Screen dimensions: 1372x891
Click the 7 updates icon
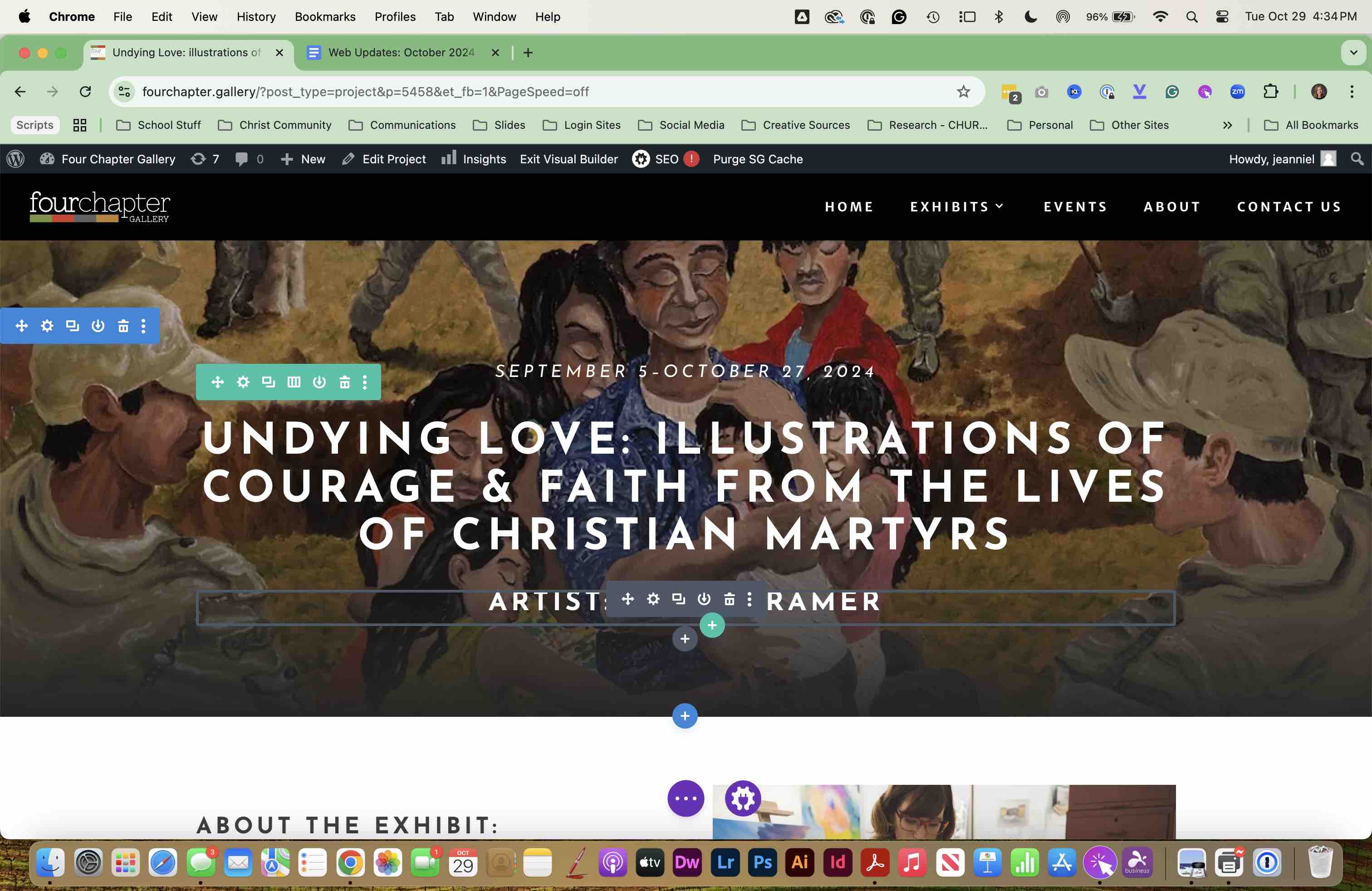205,159
